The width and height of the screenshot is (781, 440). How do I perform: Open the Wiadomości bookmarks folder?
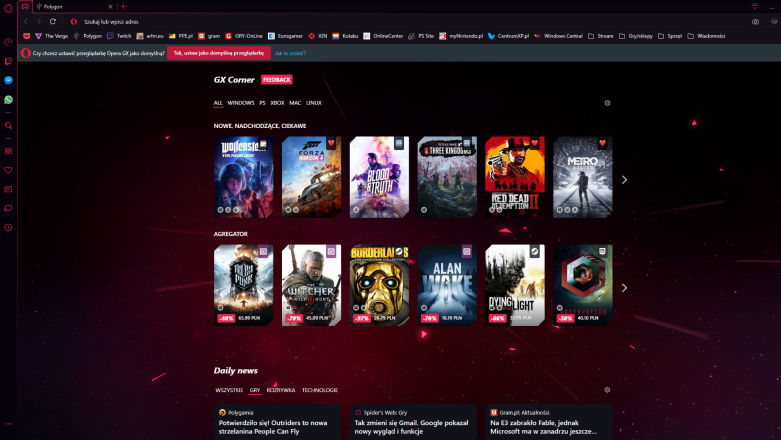pyautogui.click(x=706, y=36)
